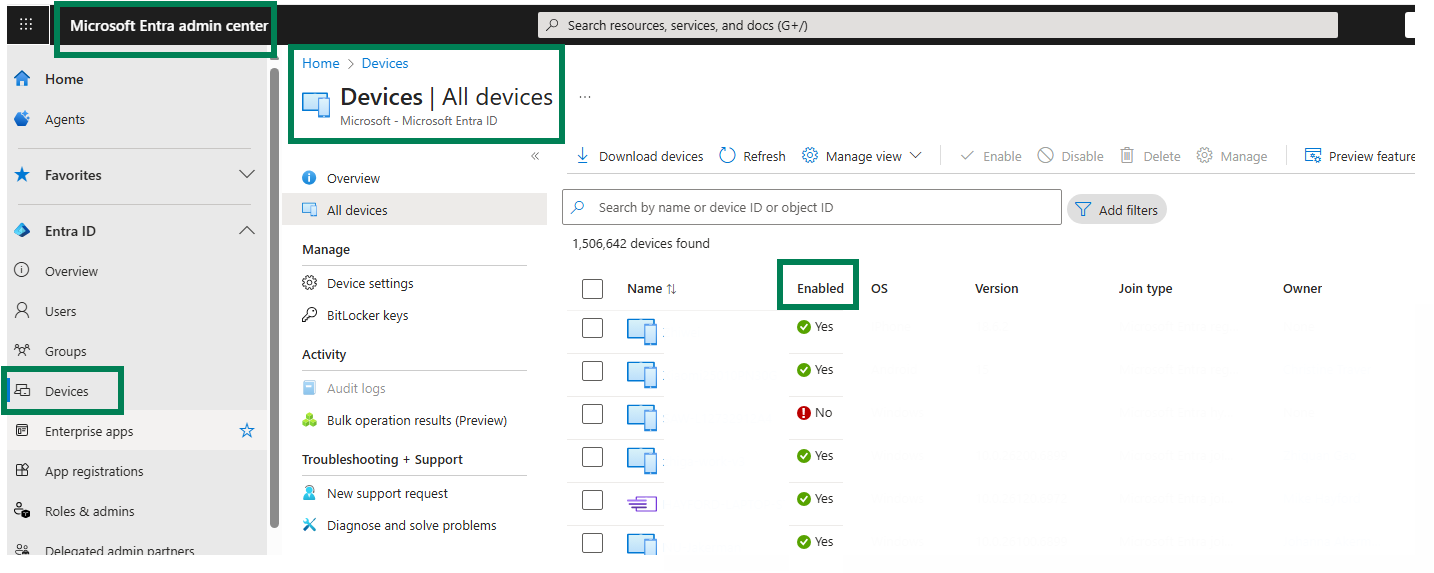The image size is (1434, 573).
Task: Click the Diagnose and solve problems wrench icon
Action: tap(310, 525)
